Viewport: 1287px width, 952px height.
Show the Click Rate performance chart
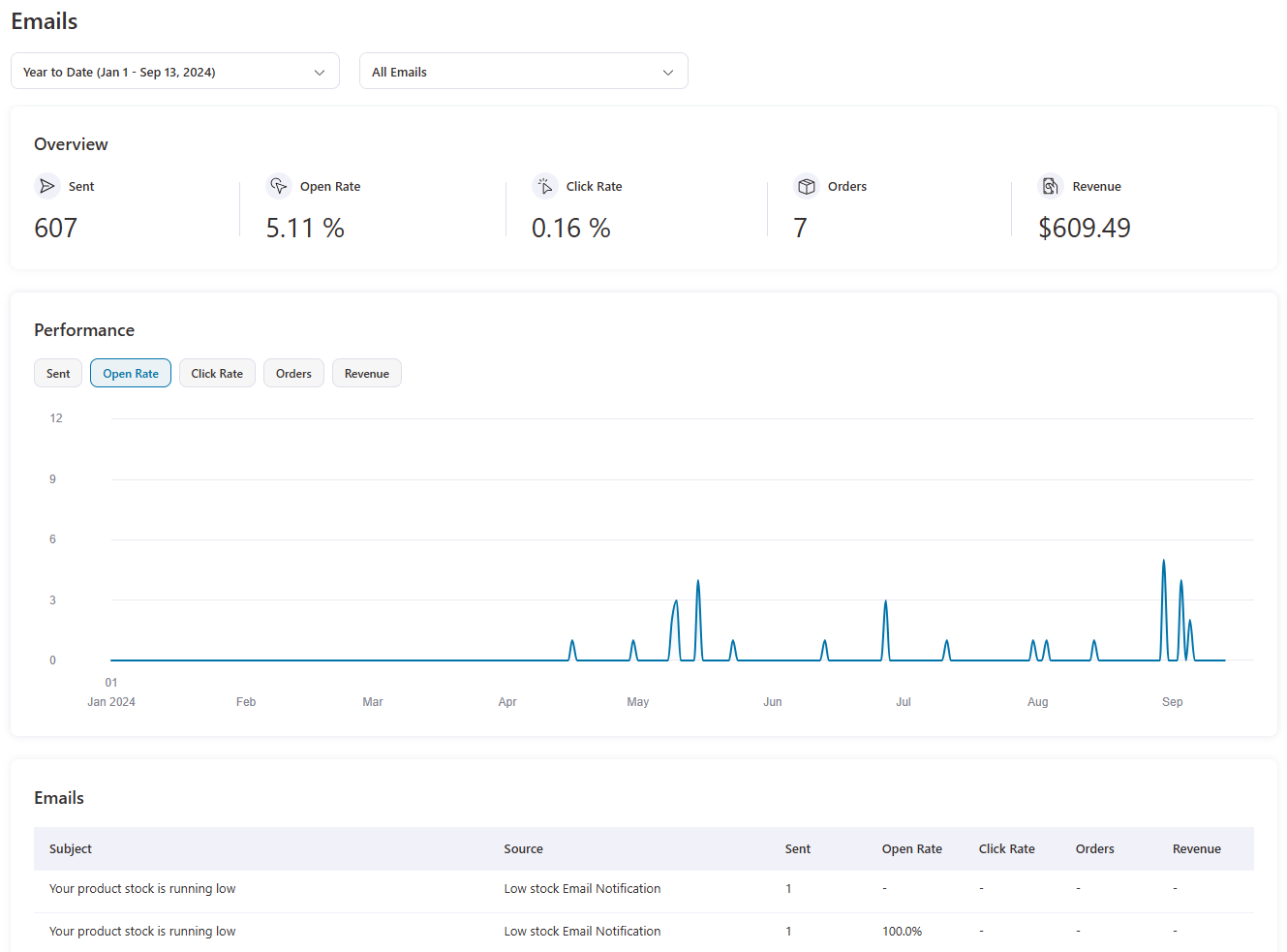tap(217, 374)
